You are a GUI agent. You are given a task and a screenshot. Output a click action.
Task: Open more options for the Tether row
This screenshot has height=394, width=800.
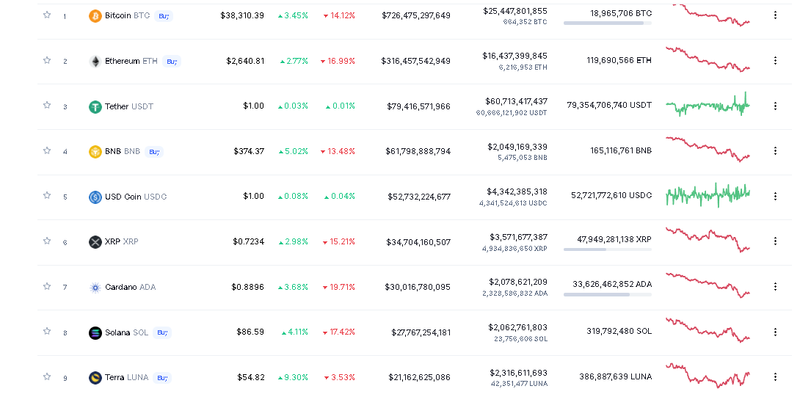pyautogui.click(x=775, y=106)
